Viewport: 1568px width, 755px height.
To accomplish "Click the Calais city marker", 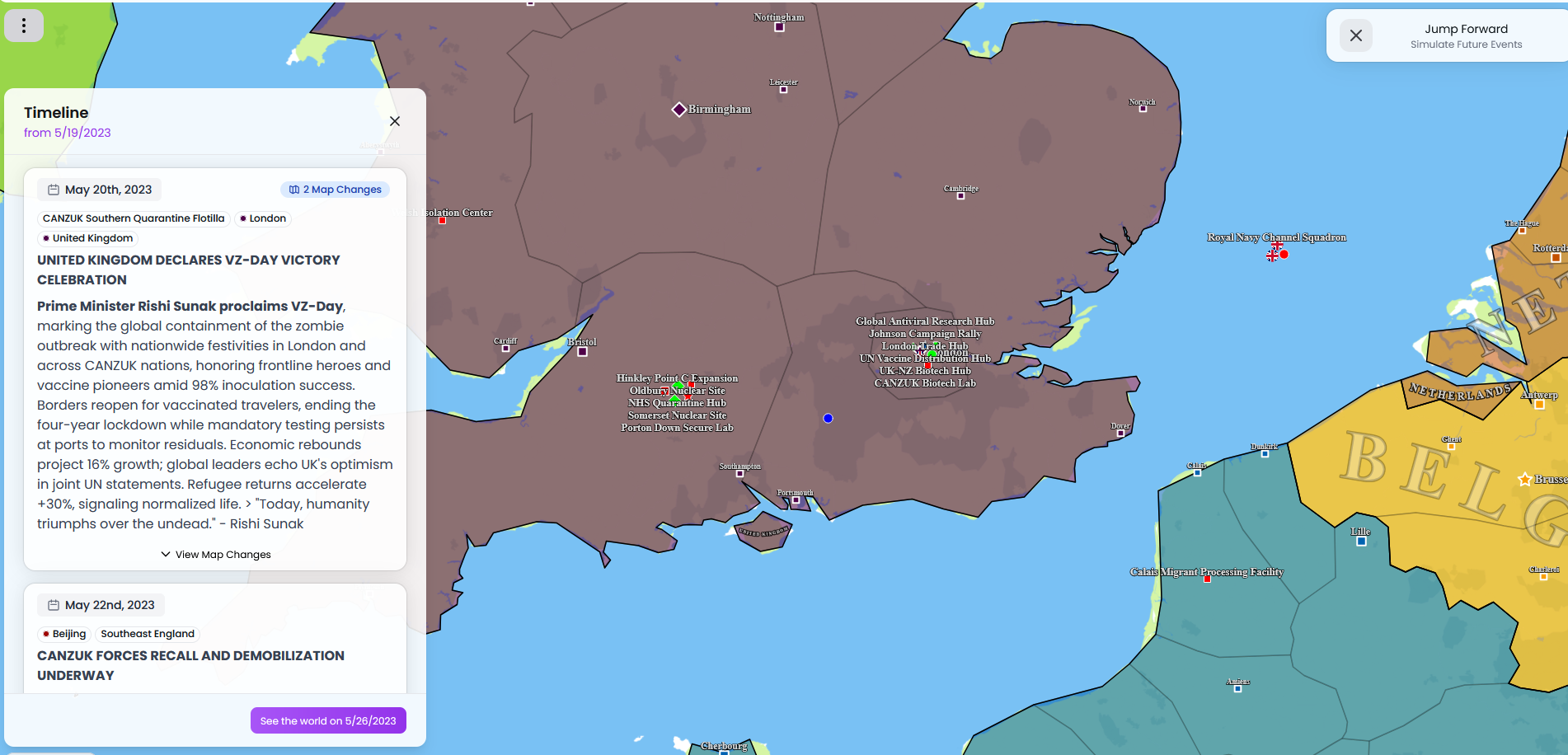I will coord(1197,473).
